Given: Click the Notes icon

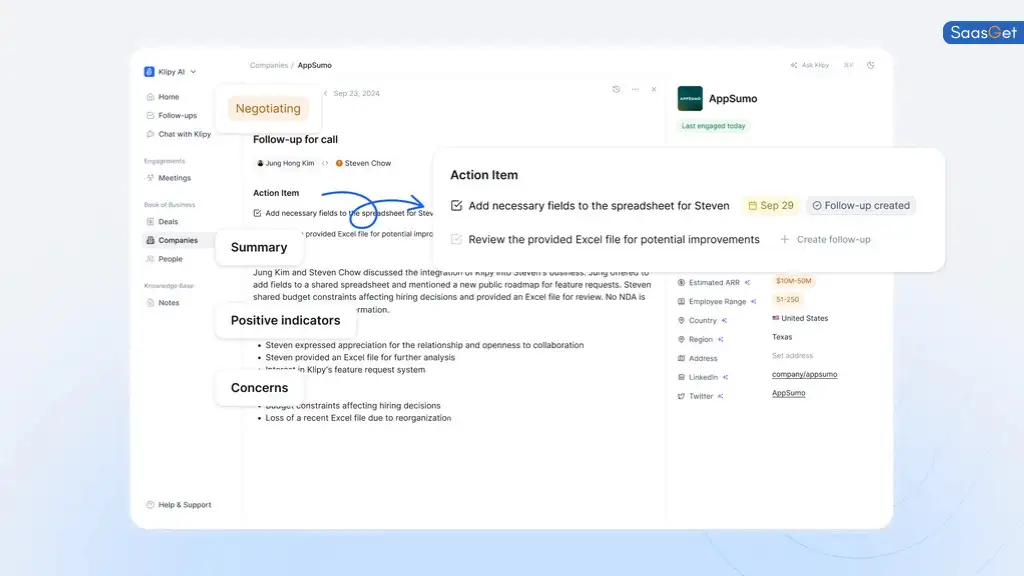Looking at the screenshot, I should (150, 302).
